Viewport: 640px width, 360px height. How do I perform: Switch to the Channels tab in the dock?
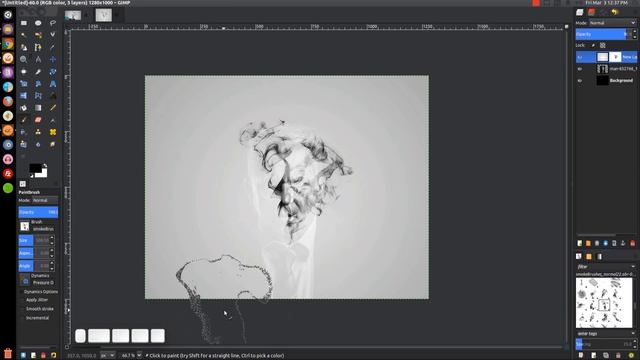pyautogui.click(x=591, y=12)
